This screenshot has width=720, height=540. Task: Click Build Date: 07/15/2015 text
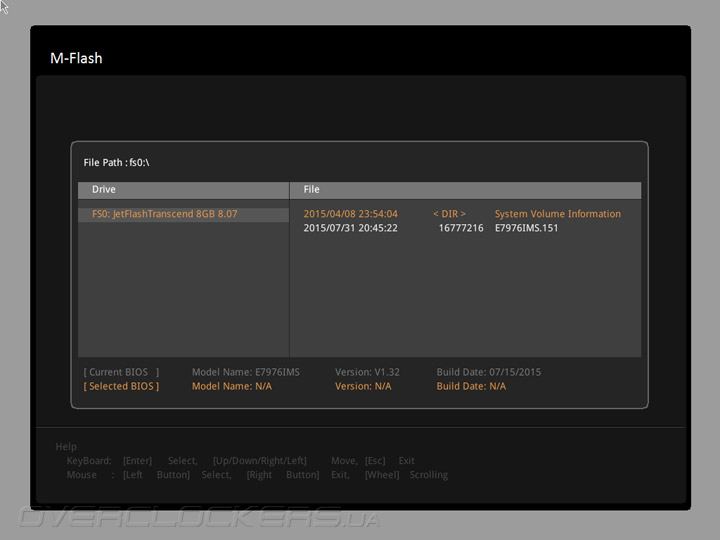[x=489, y=372]
